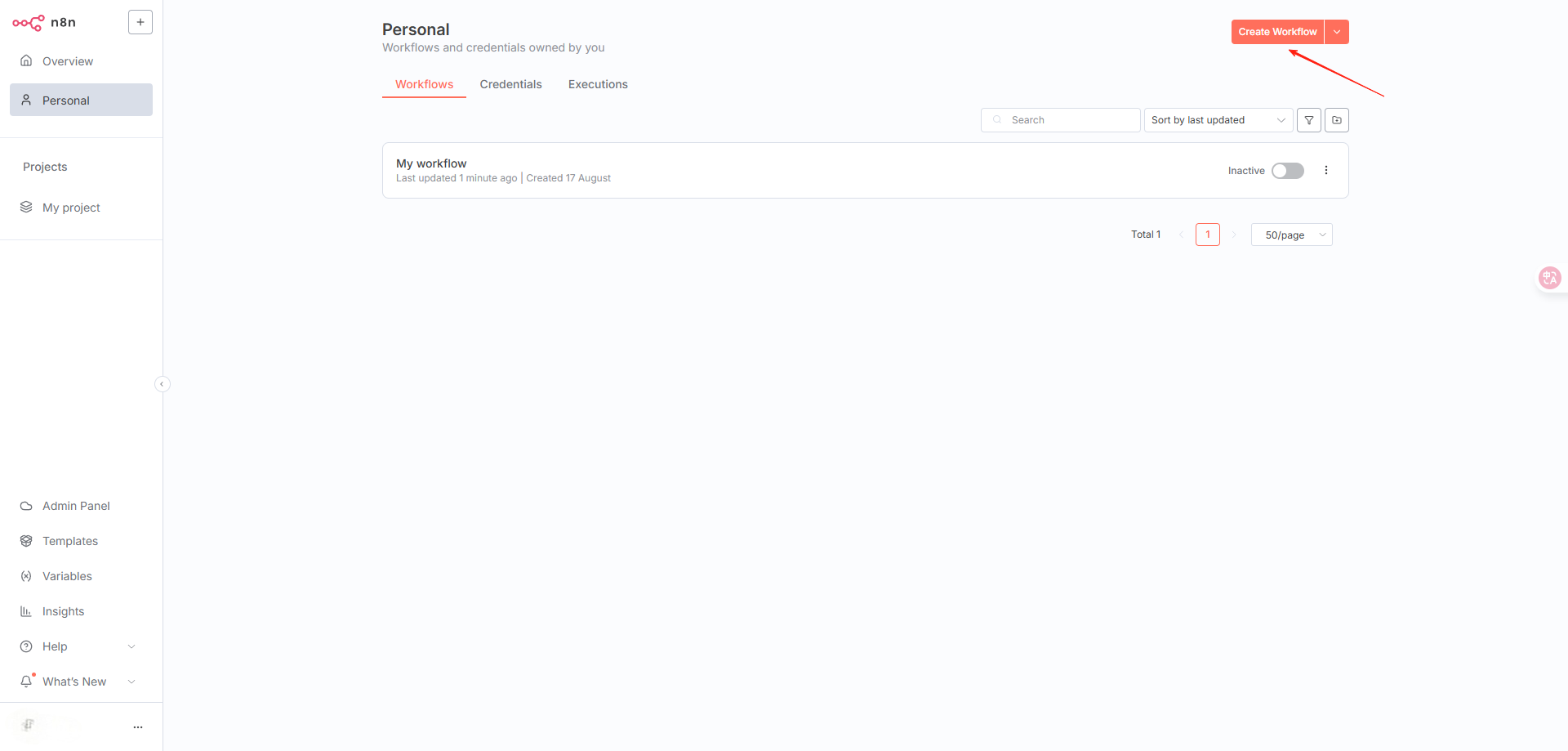This screenshot has height=751, width=1568.
Task: Click the Variables icon
Action: point(26,576)
